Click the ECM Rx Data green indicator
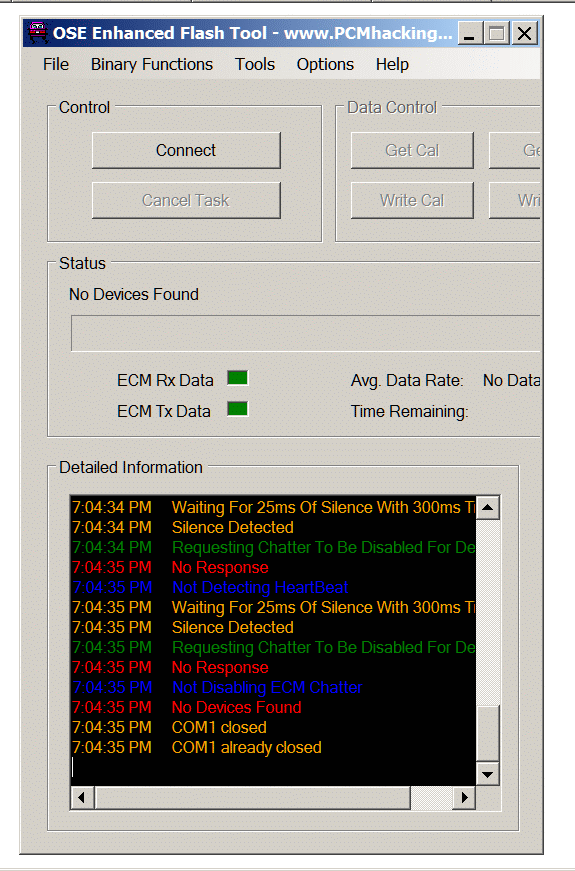The width and height of the screenshot is (575, 871). 238,378
